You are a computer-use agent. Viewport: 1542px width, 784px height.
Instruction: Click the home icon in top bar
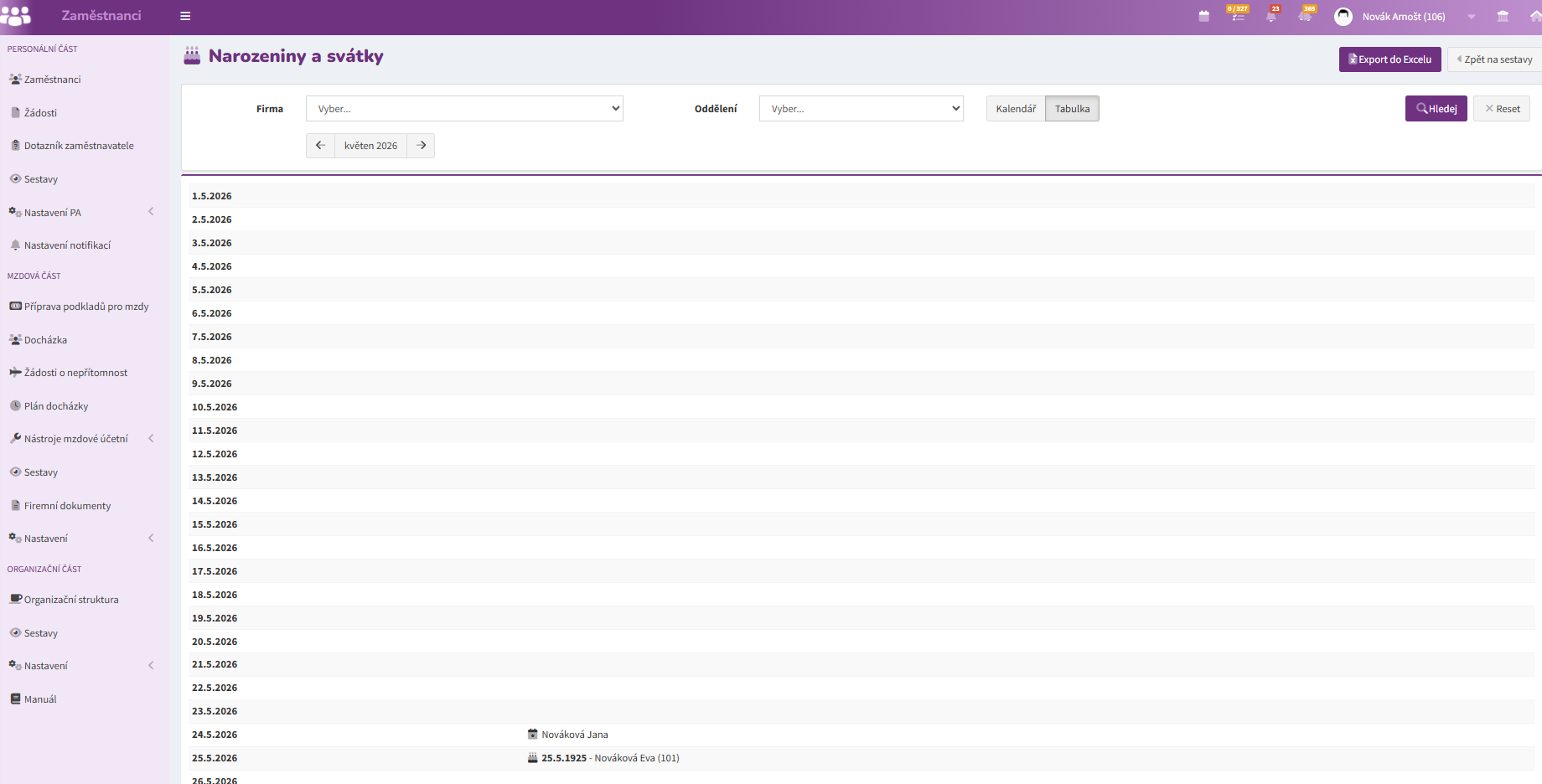point(1535,16)
